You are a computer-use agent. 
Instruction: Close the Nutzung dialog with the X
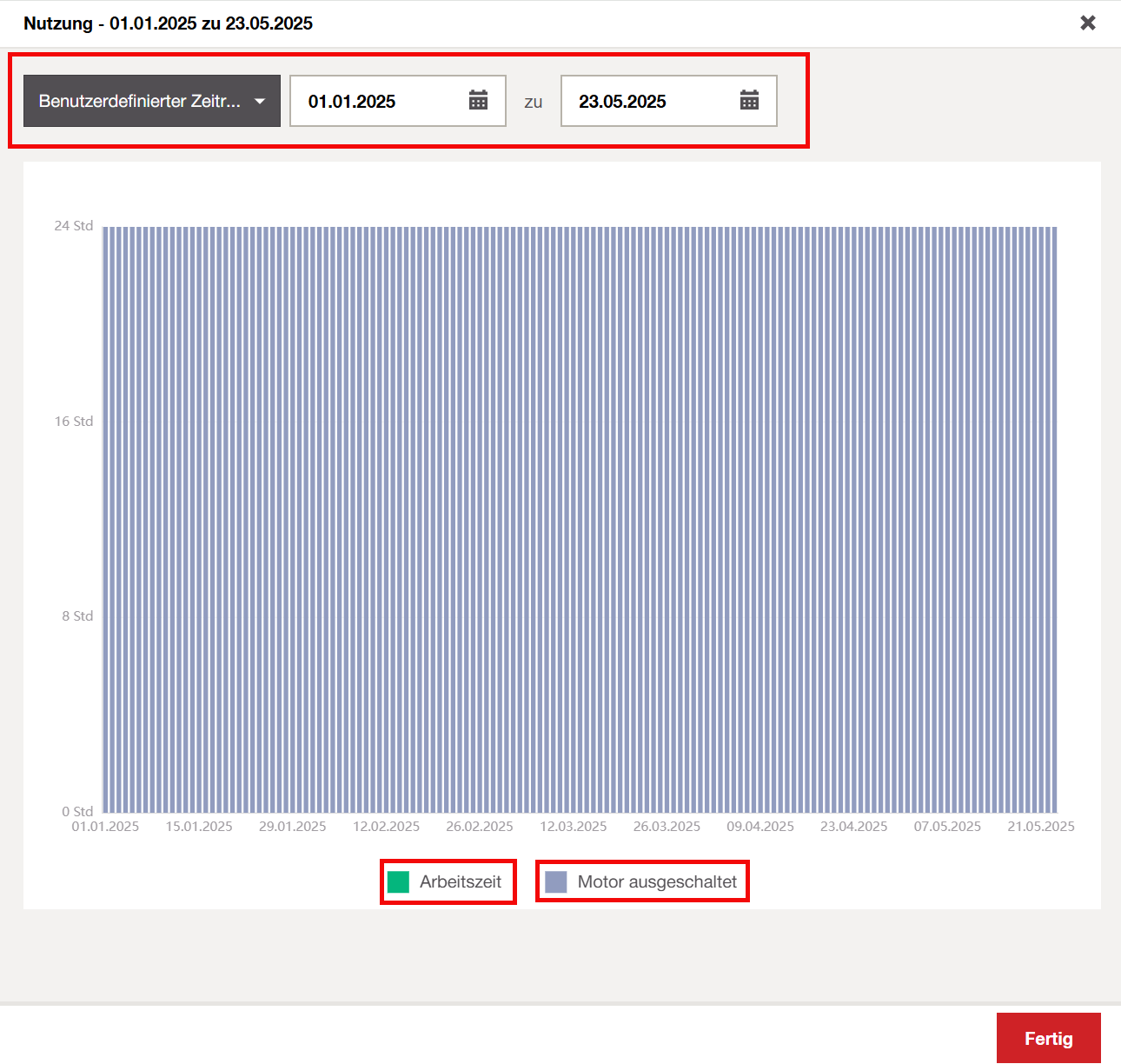pyautogui.click(x=1087, y=23)
